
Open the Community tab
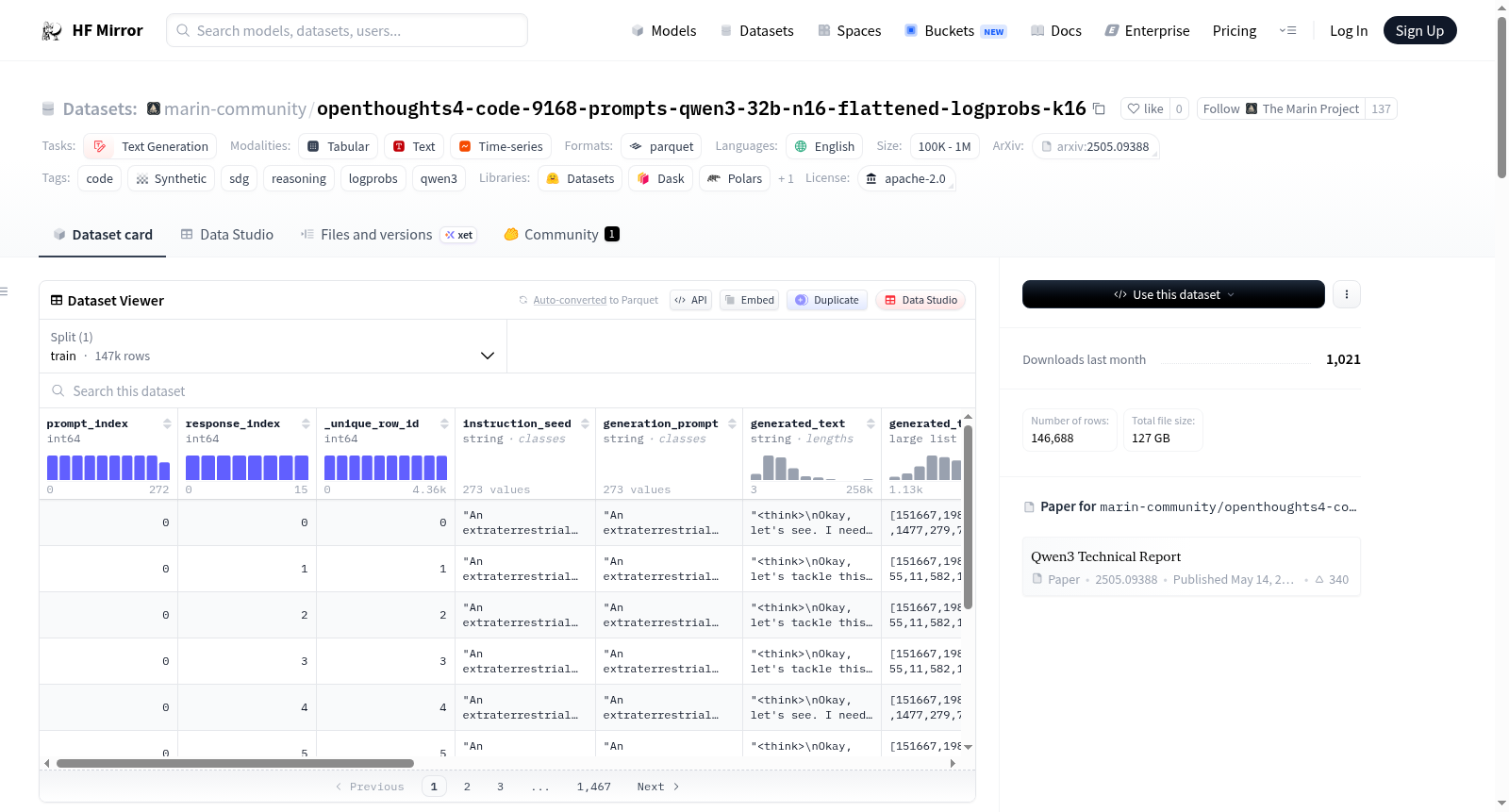tap(562, 235)
